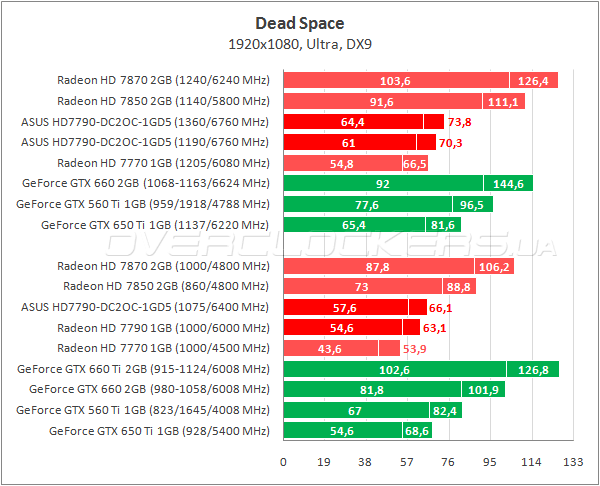Click the bar value 82,4
The height and width of the screenshot is (486, 600).
point(445,411)
